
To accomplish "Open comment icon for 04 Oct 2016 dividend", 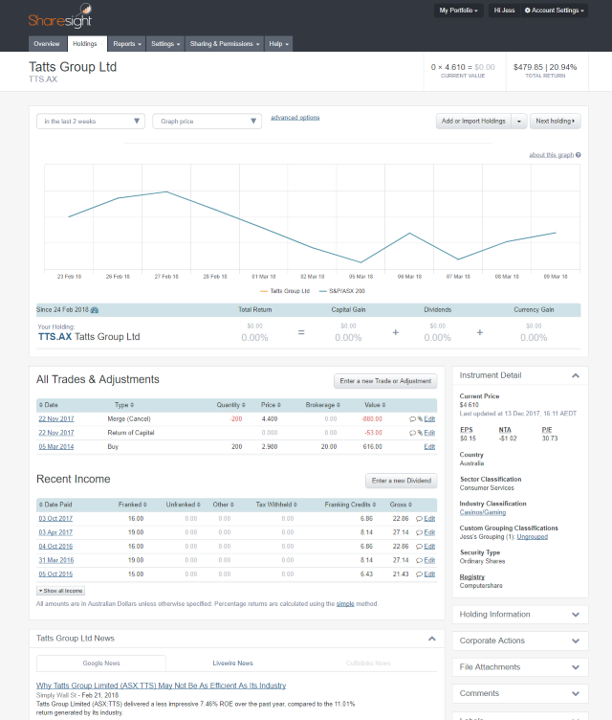I will click(x=419, y=547).
